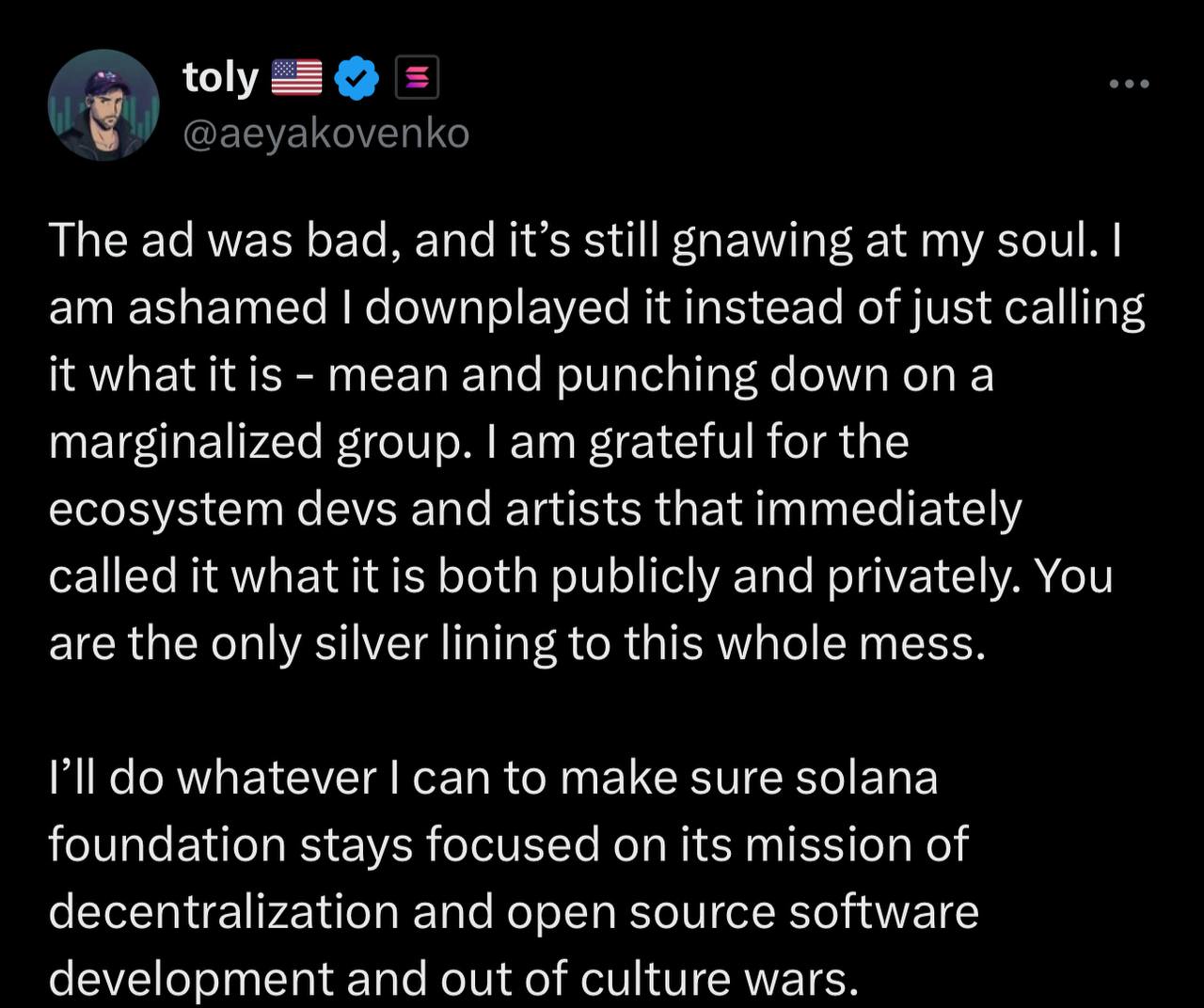Click the word 'decentralization' in the post
1204x1008 pixels.
pos(224,913)
